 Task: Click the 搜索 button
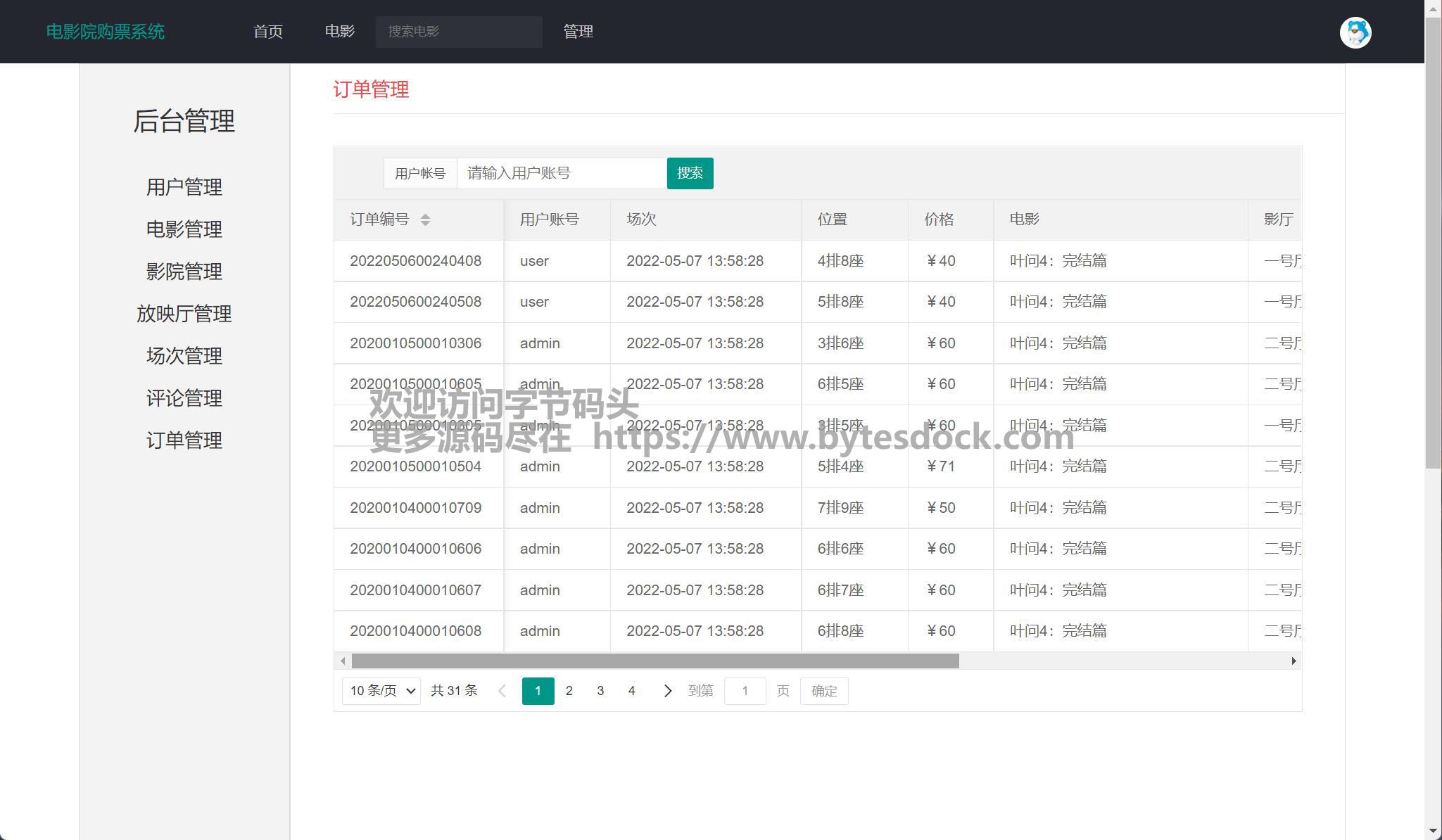coord(689,173)
